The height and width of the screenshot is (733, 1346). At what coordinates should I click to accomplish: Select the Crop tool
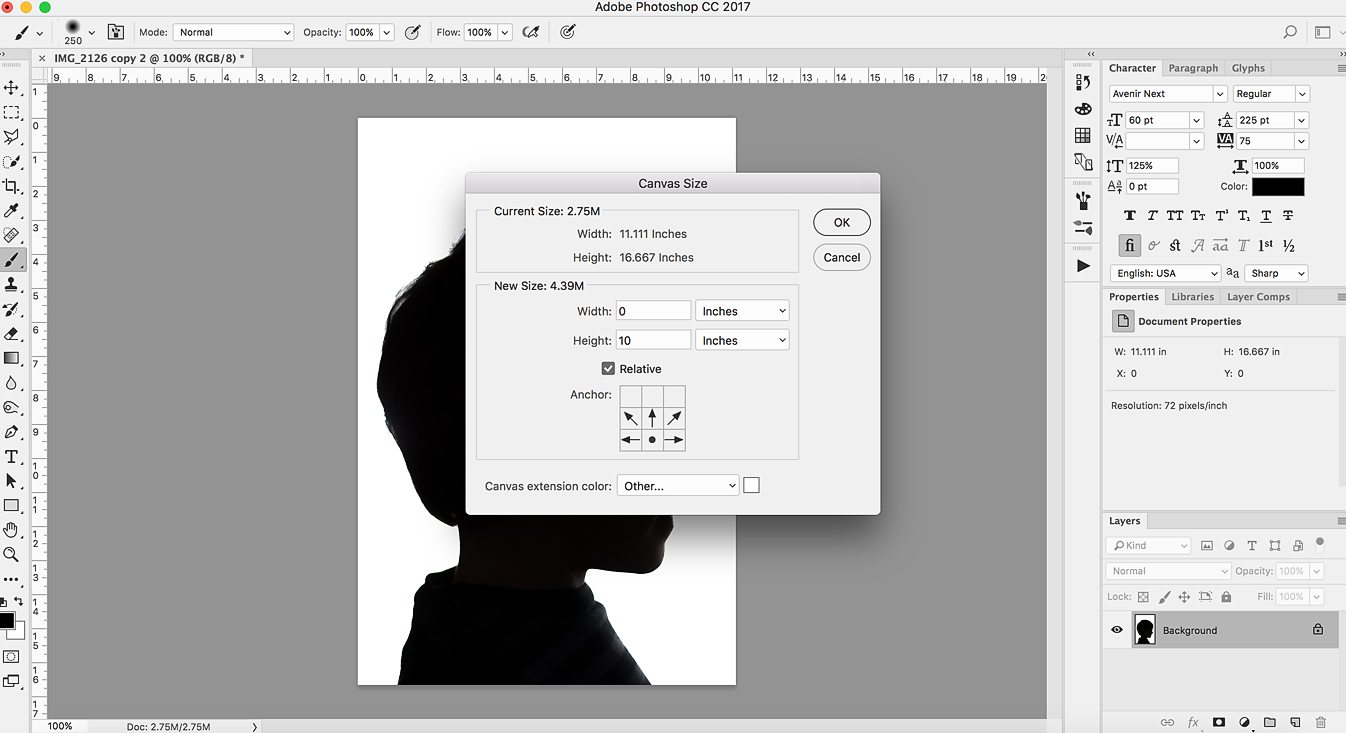tap(12, 186)
